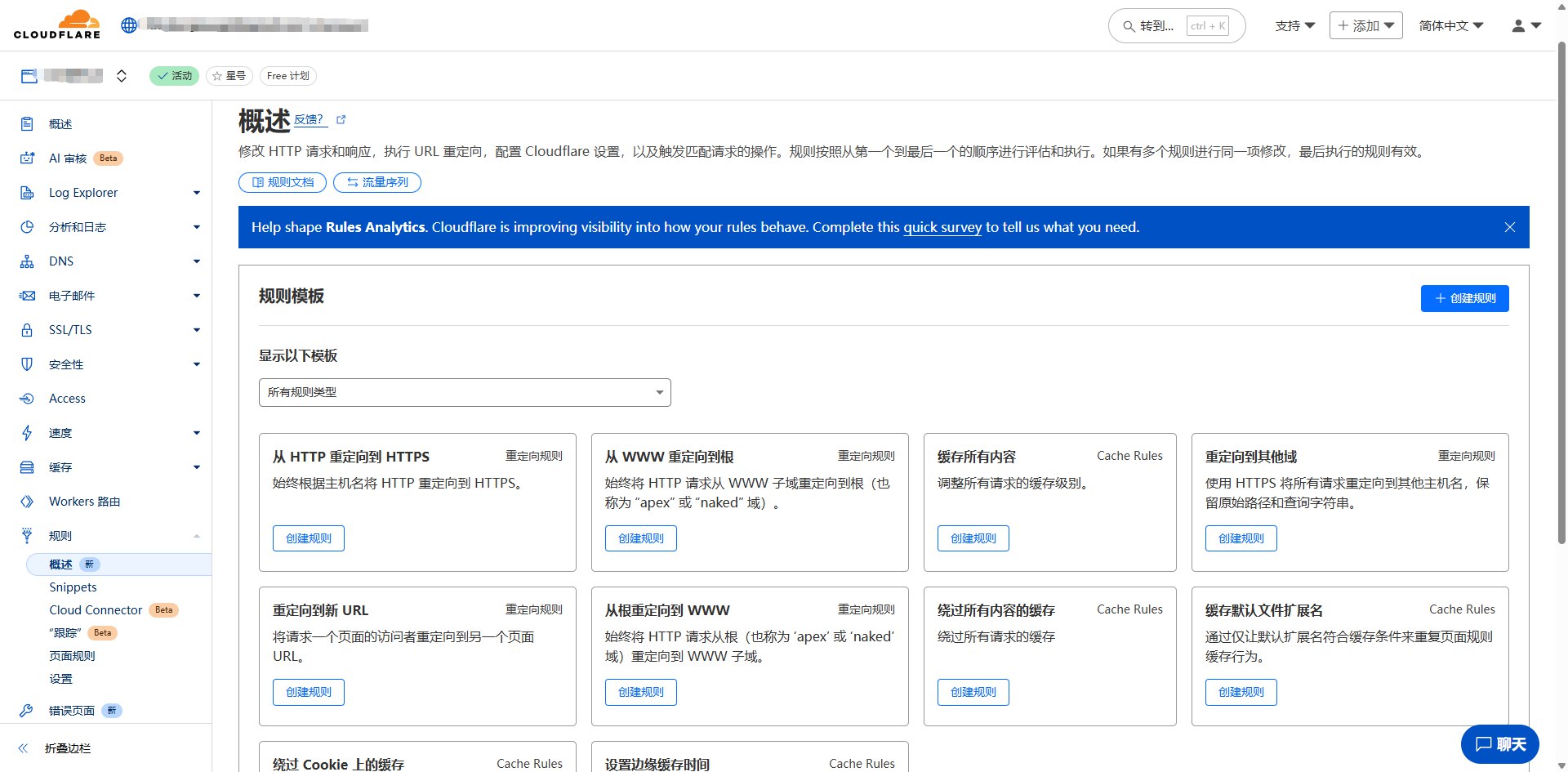Screen dimensions: 1568x772
Task: Collapse the 规则 sidebar section
Action: (196, 536)
